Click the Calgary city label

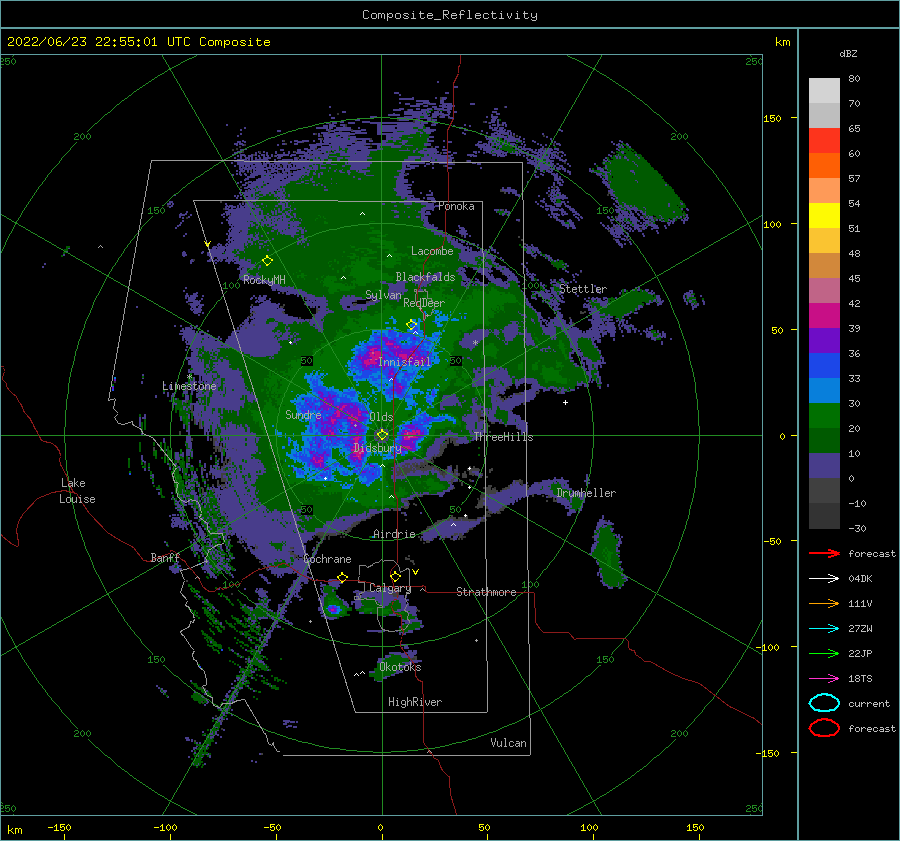(390, 588)
